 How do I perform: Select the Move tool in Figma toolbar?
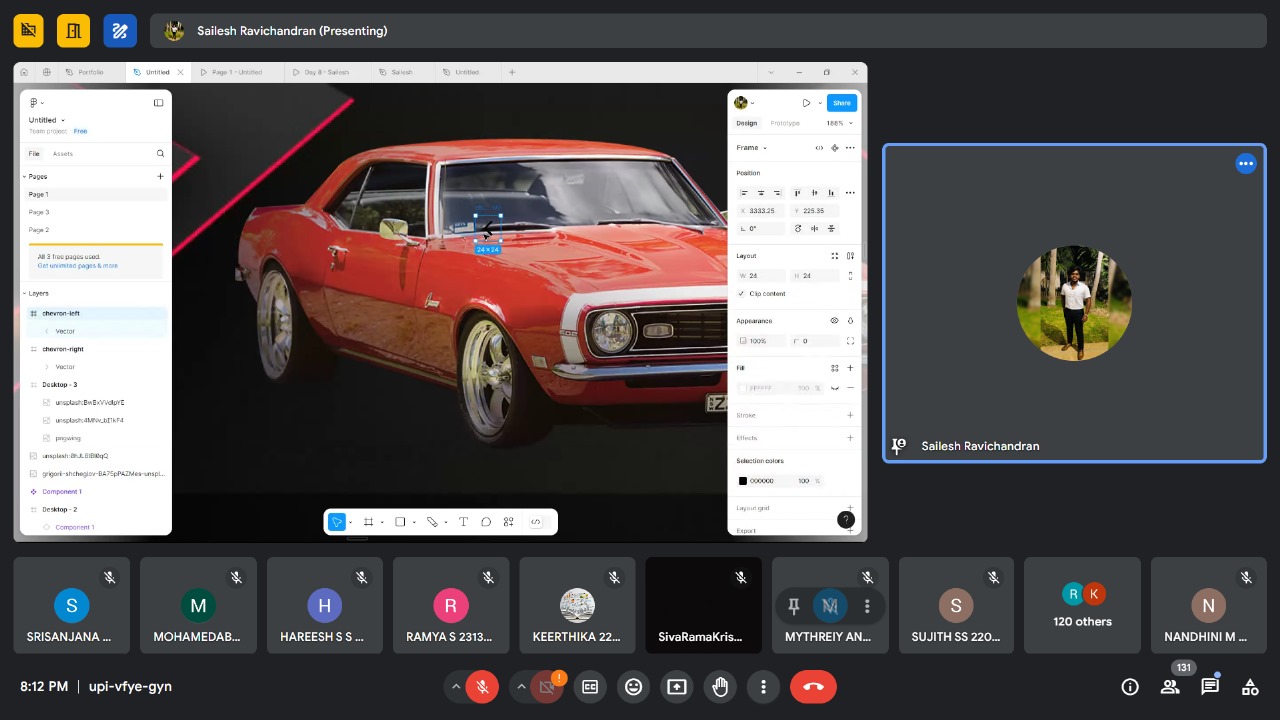point(337,522)
